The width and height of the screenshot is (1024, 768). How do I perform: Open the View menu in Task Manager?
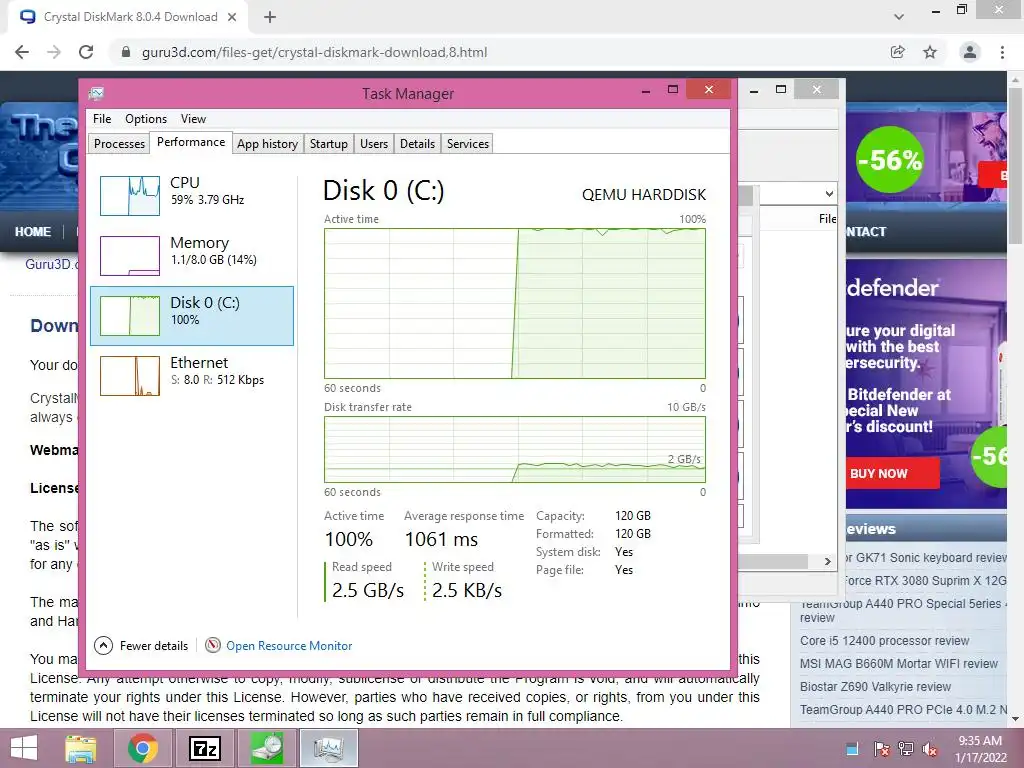(193, 119)
